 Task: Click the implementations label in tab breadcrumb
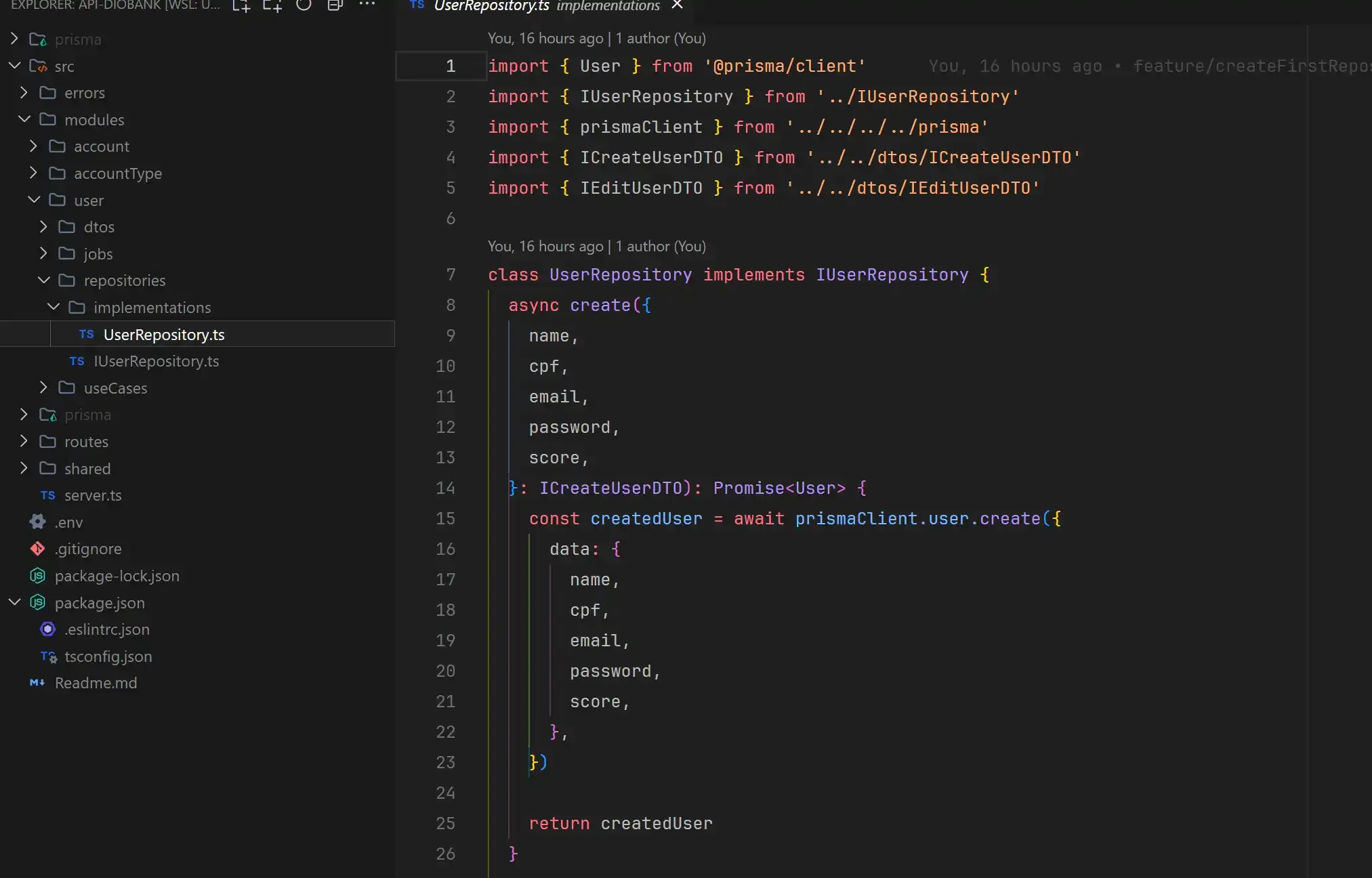click(x=609, y=6)
